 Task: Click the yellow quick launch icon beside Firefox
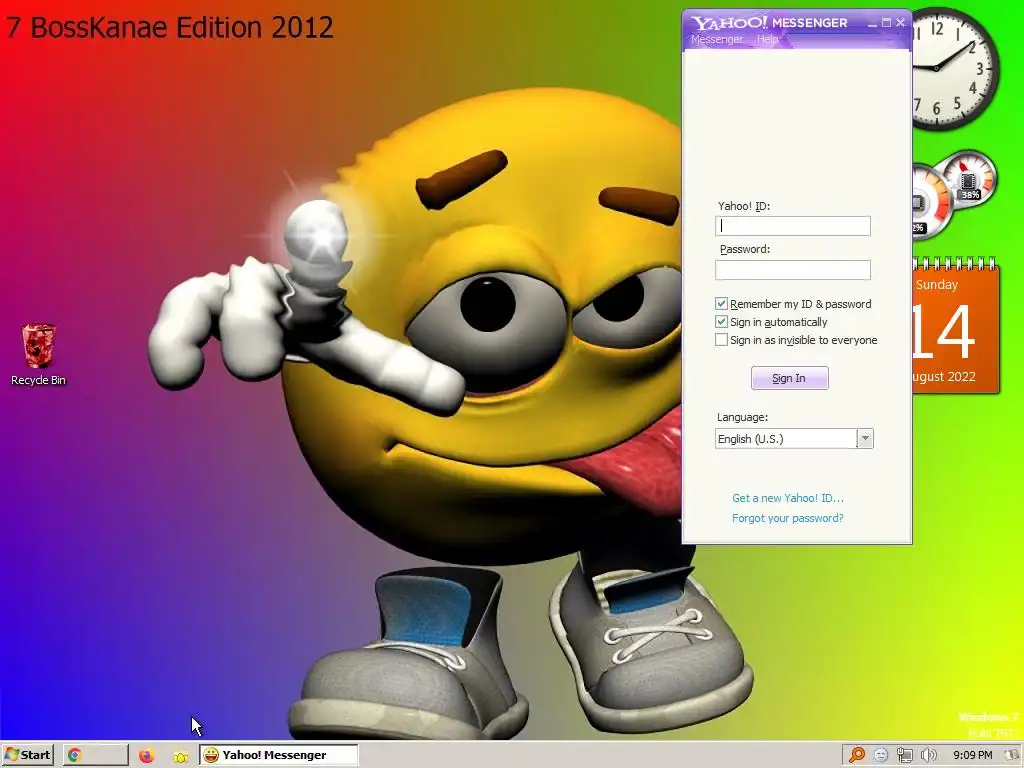point(180,756)
